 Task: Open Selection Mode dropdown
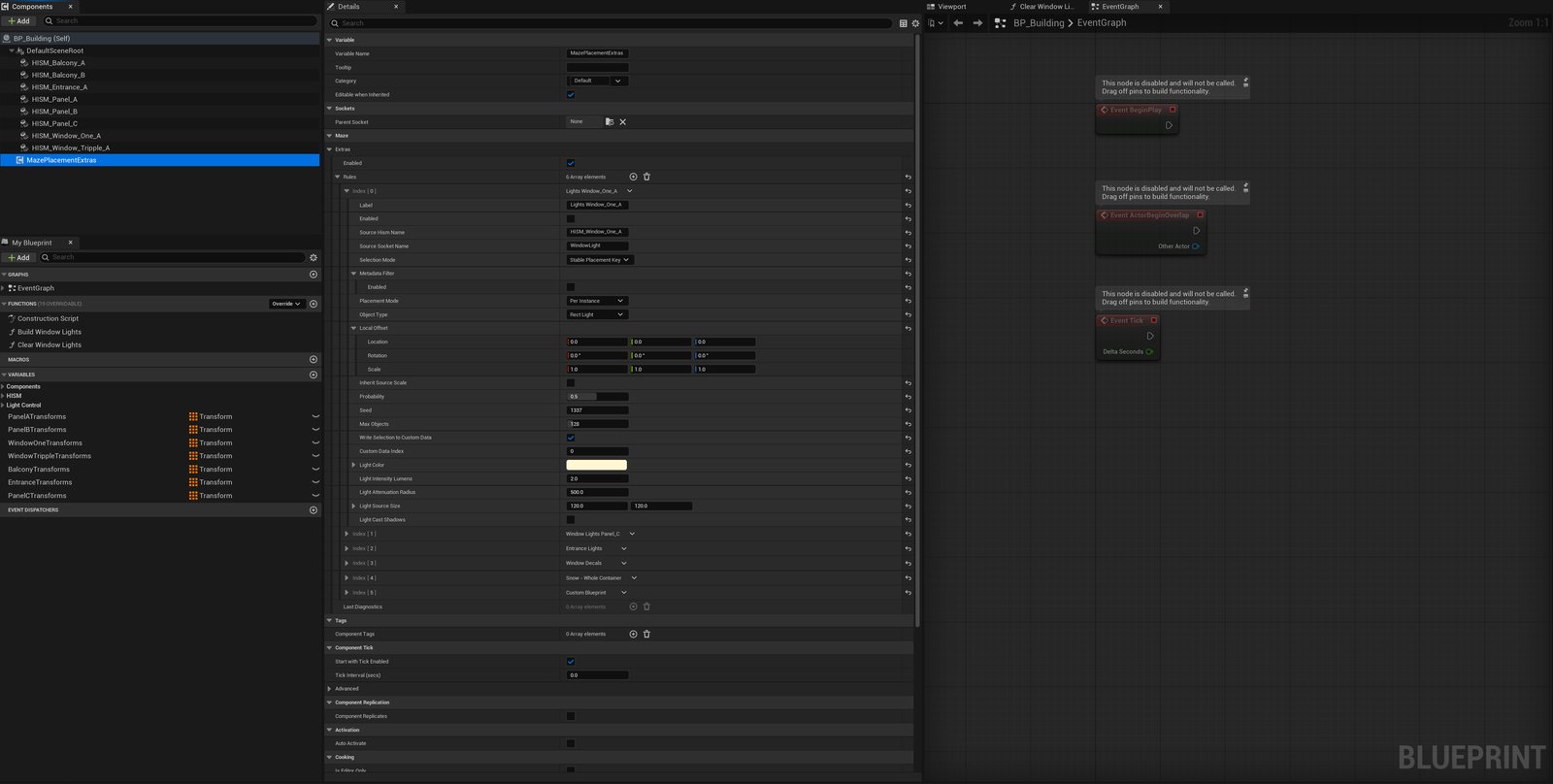tap(599, 260)
